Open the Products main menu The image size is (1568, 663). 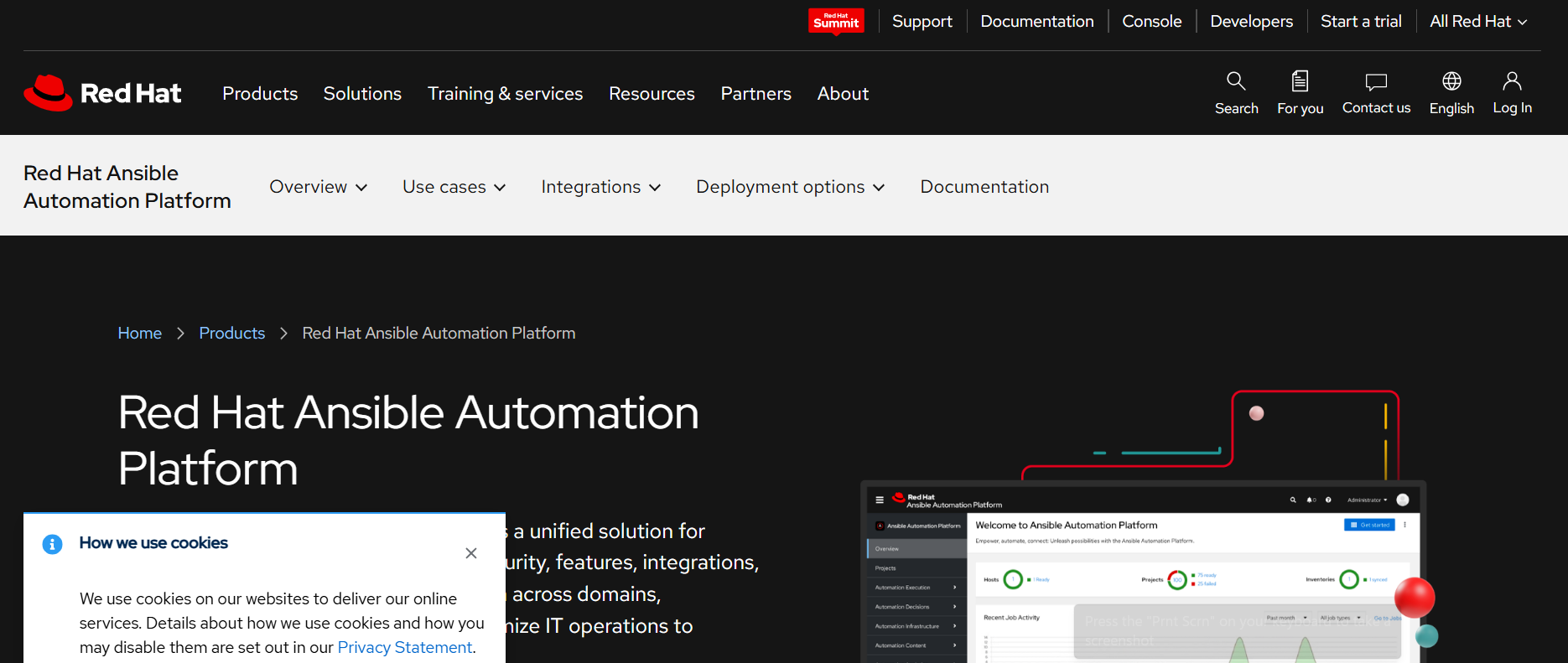coord(260,94)
